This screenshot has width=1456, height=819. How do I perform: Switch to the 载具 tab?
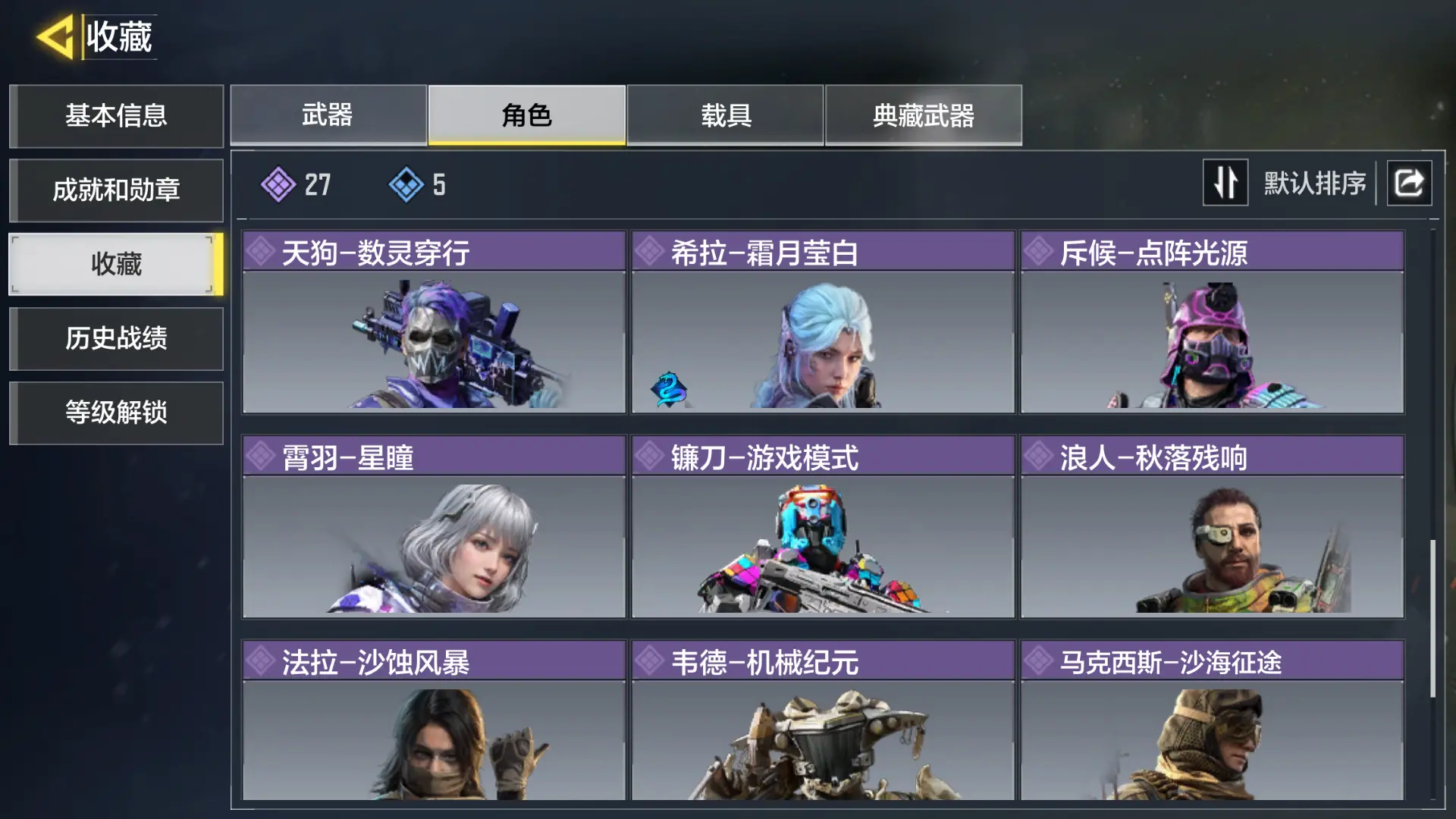(725, 115)
